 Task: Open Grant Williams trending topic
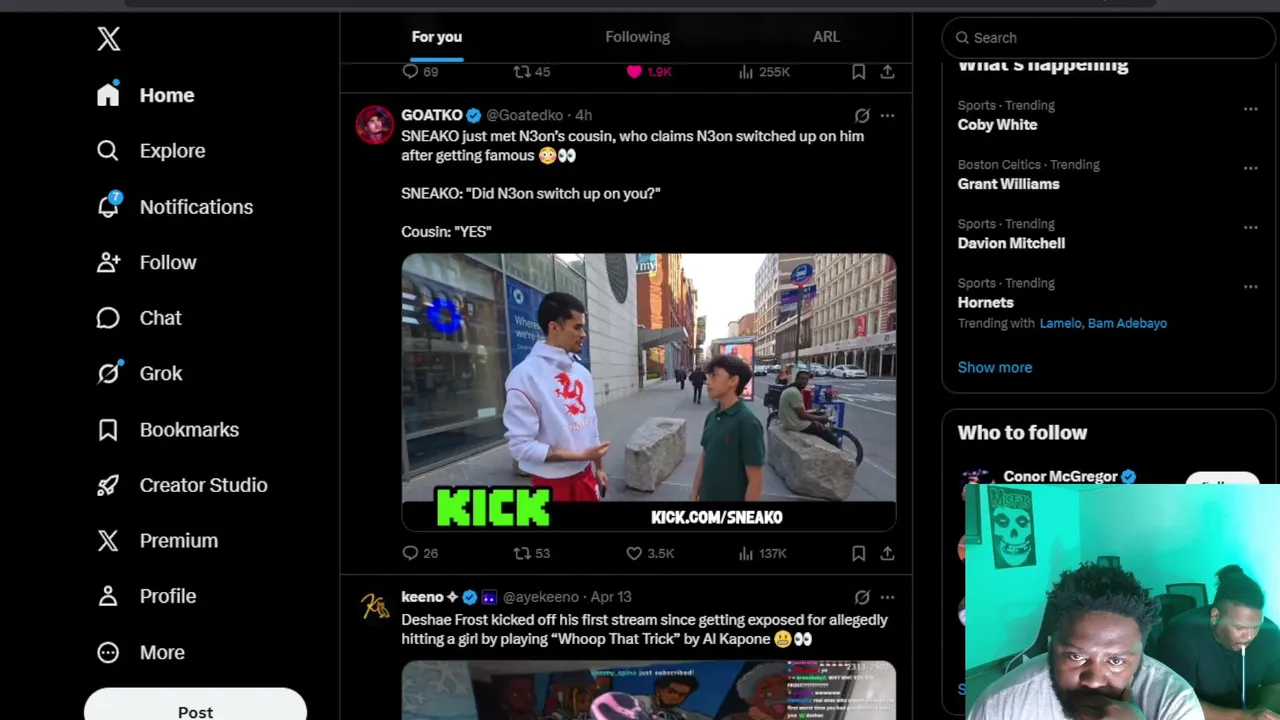(x=1008, y=184)
